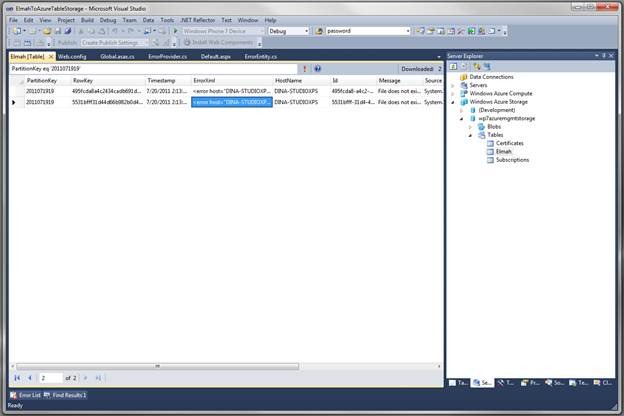Click the PartitionKey filter query field

(x=153, y=69)
